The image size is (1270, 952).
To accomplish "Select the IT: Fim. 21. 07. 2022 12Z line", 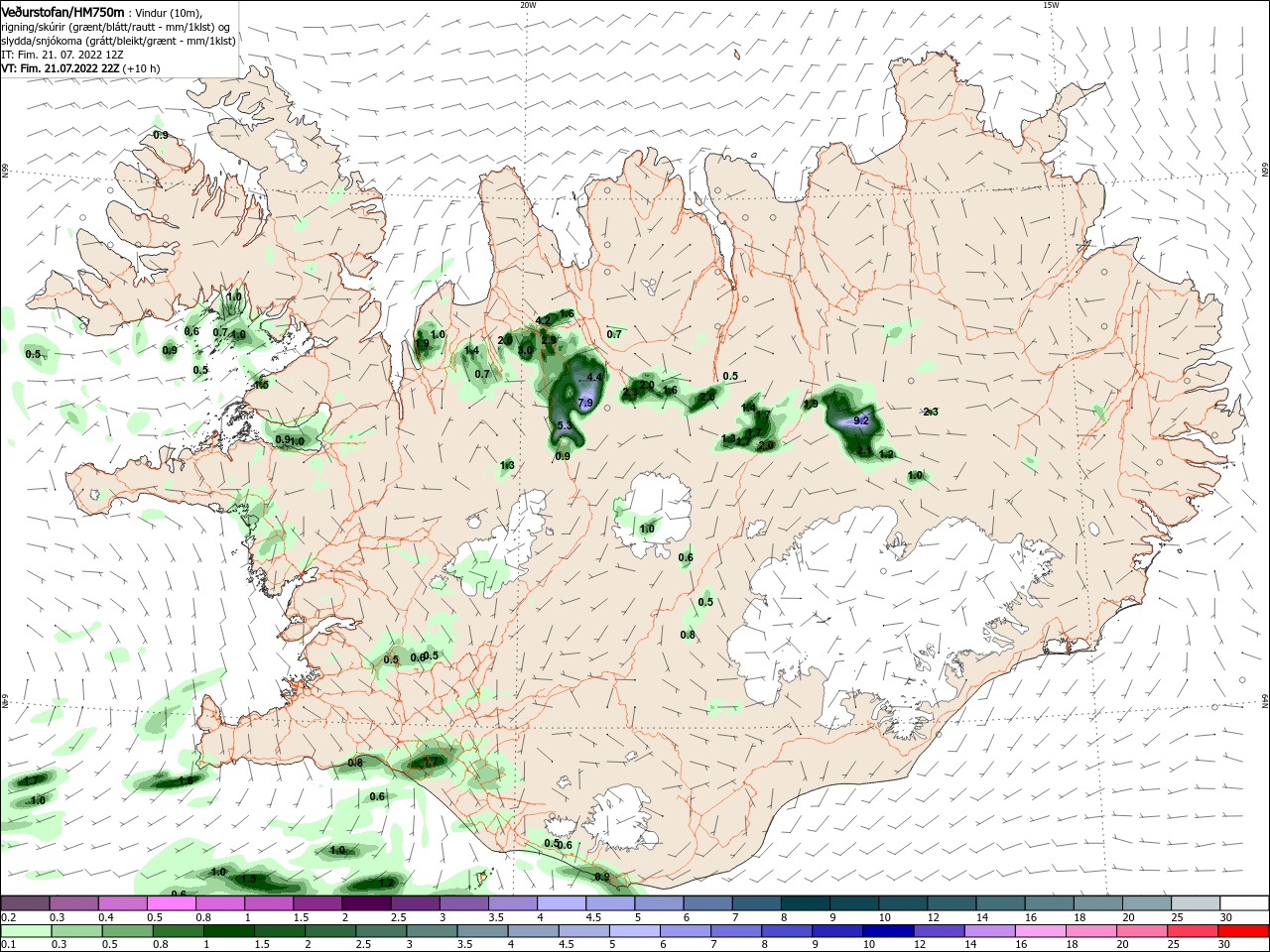I will pyautogui.click(x=63, y=55).
